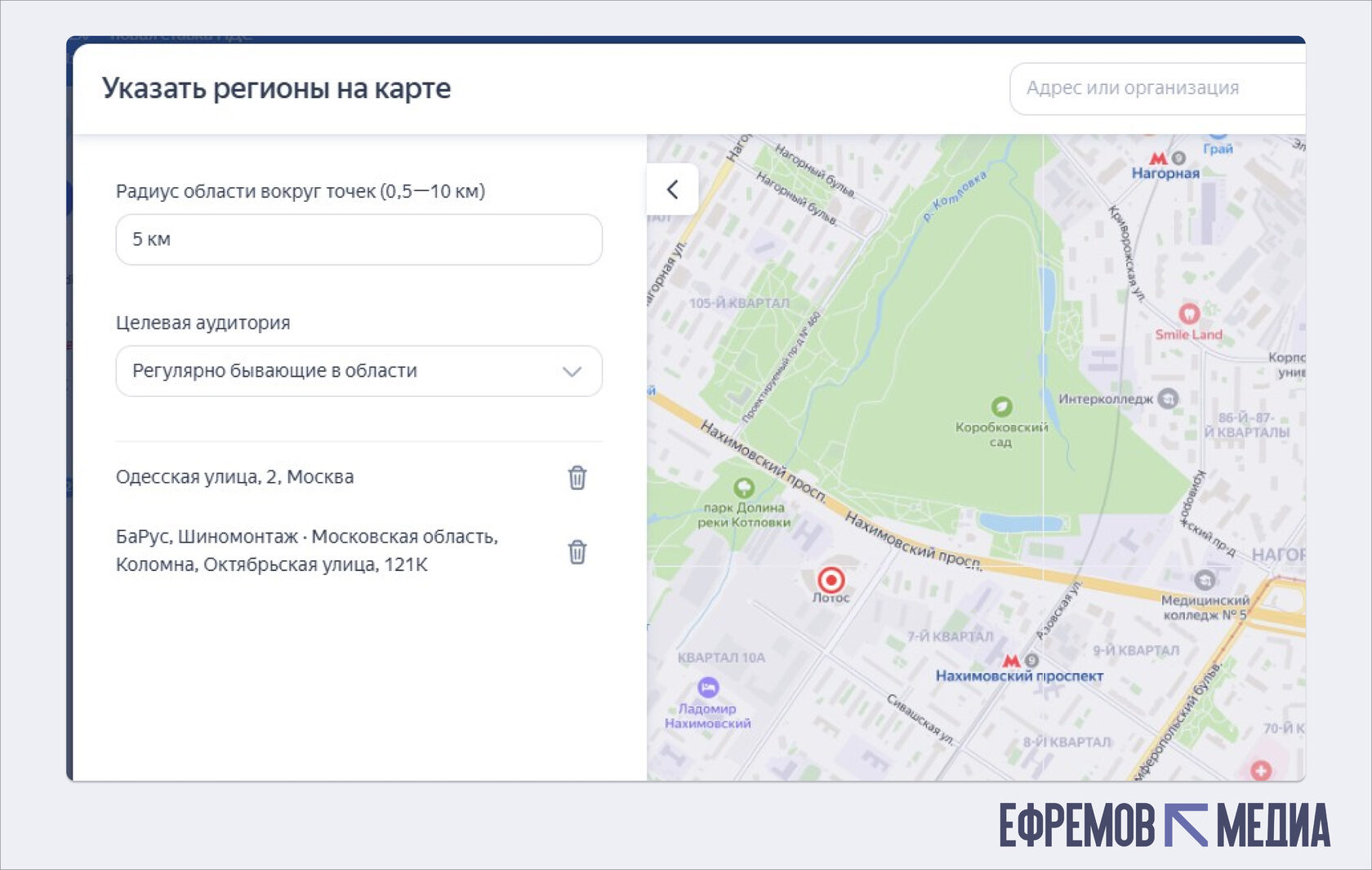
Task: Select the Нагорная metro station icon
Action: (1158, 158)
